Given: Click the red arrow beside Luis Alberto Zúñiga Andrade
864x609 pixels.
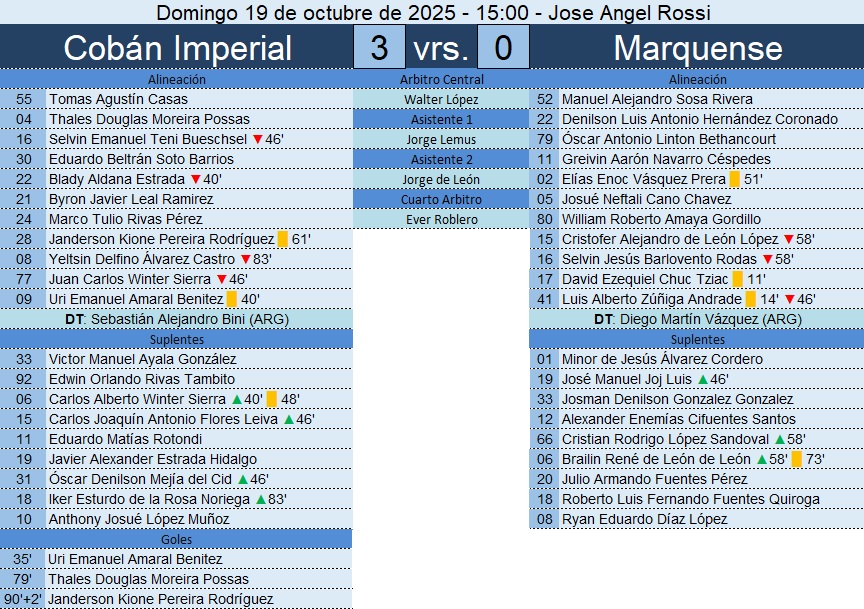Looking at the screenshot, I should point(788,299).
